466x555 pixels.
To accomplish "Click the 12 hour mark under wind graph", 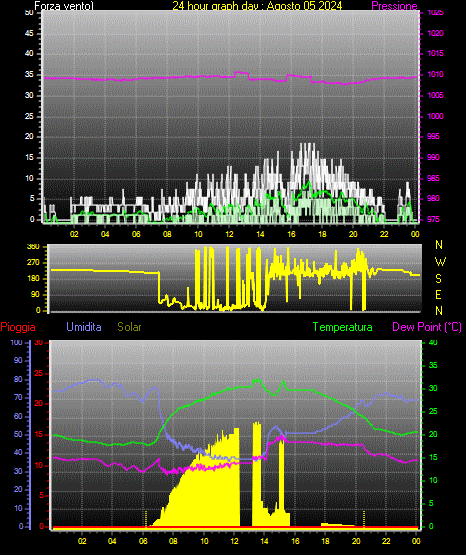I will (x=229, y=234).
